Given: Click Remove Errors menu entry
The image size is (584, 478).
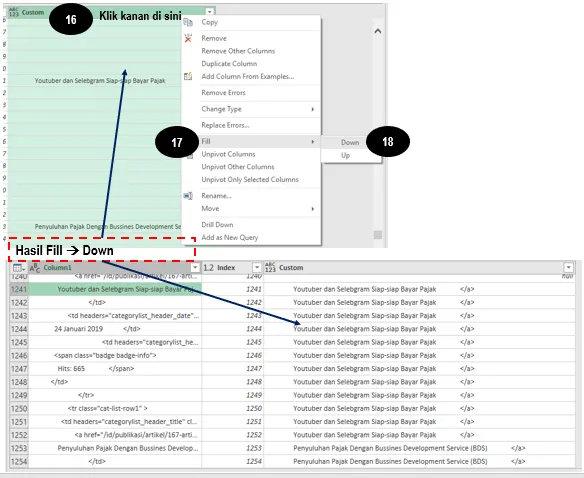Looking at the screenshot, I should pos(223,93).
